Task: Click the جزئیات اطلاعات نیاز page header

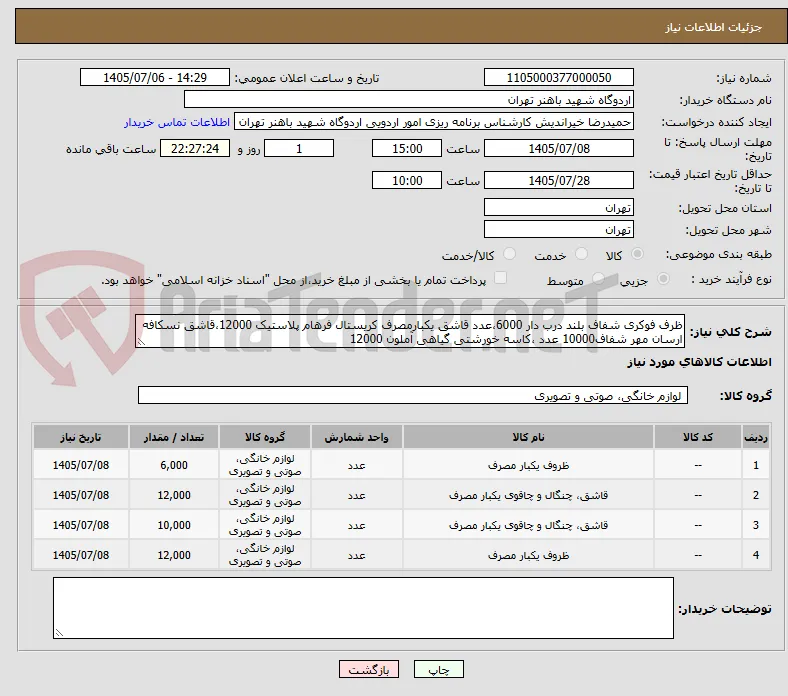Action: 713,27
